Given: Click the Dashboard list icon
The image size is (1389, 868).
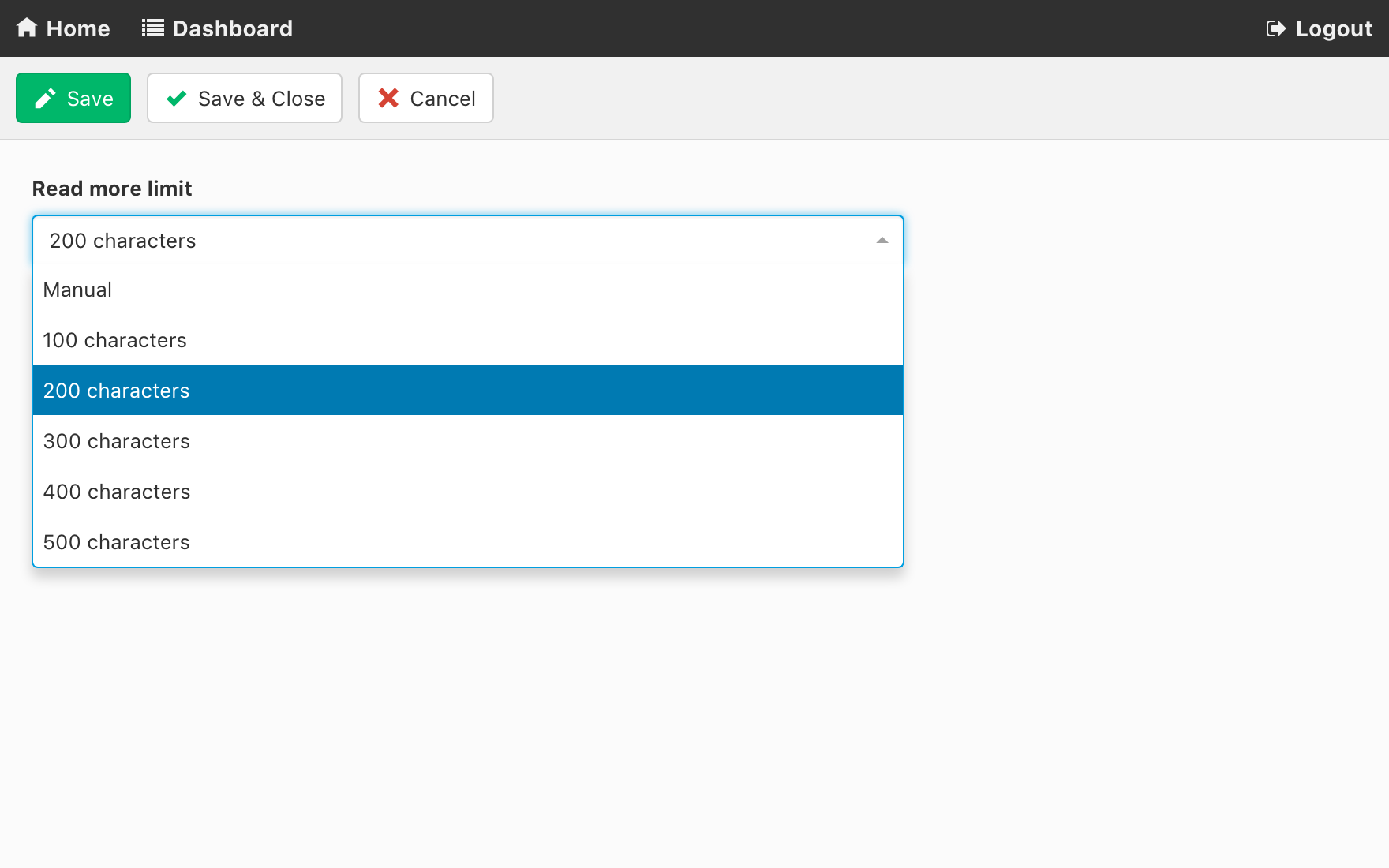Looking at the screenshot, I should pos(152,28).
